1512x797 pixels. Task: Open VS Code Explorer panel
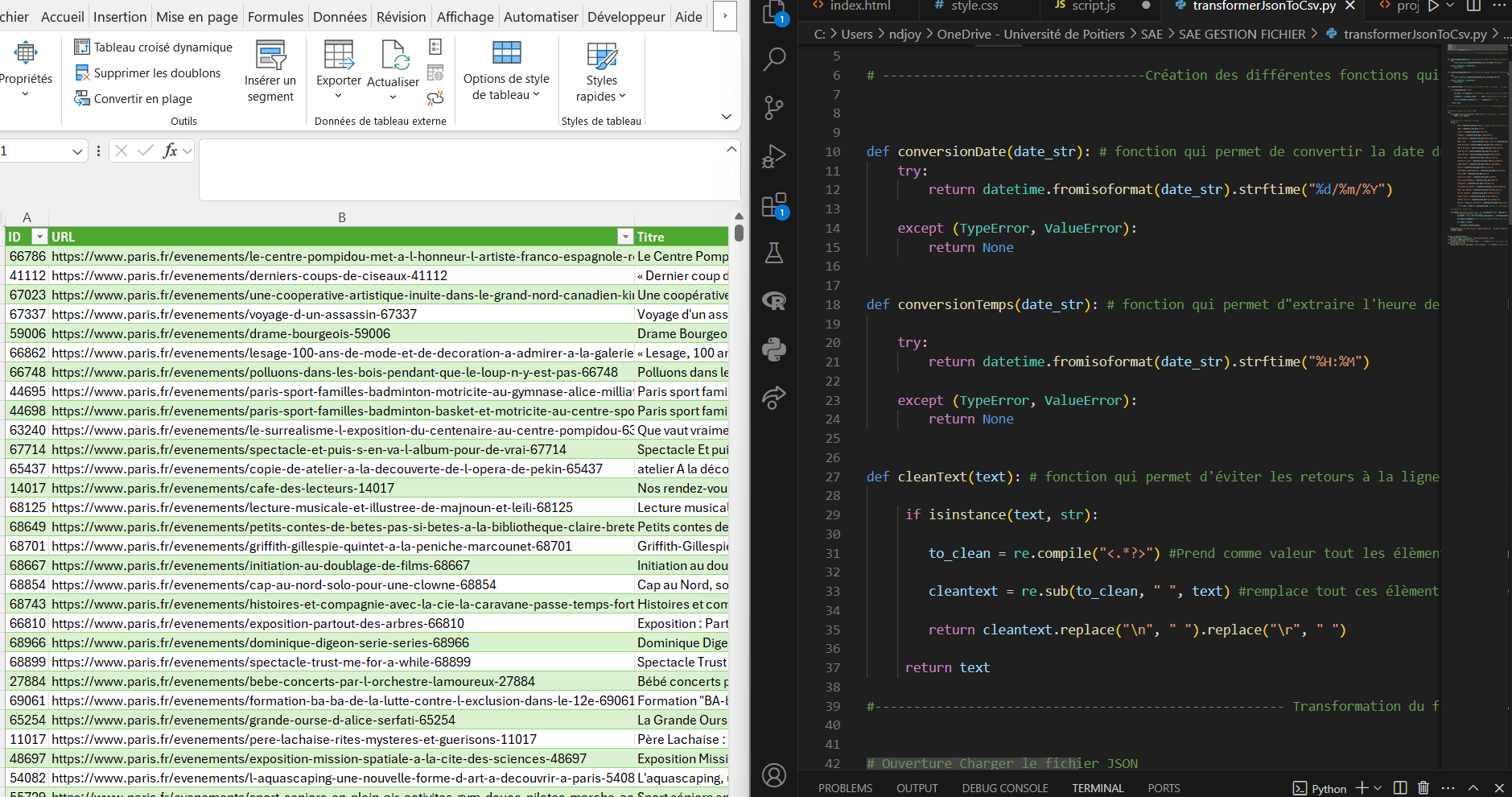(774, 11)
